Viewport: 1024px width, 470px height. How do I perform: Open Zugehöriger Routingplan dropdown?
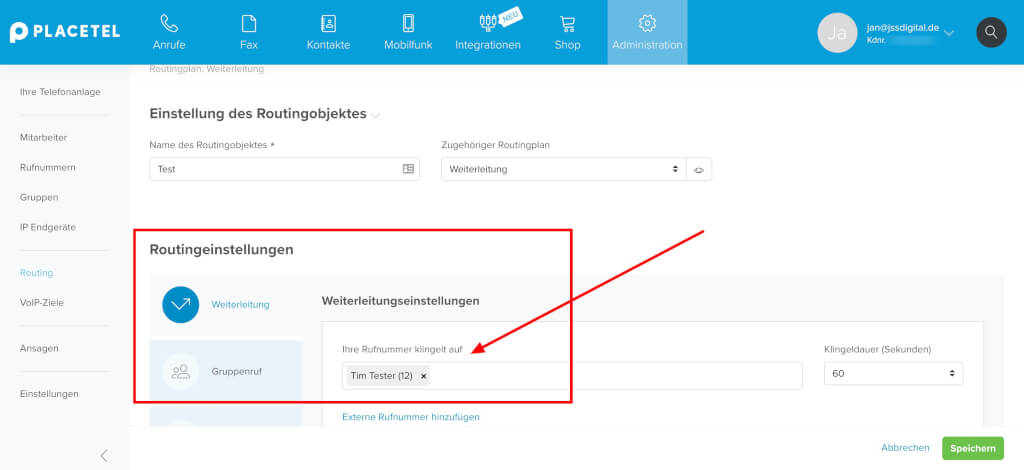pyautogui.click(x=564, y=169)
